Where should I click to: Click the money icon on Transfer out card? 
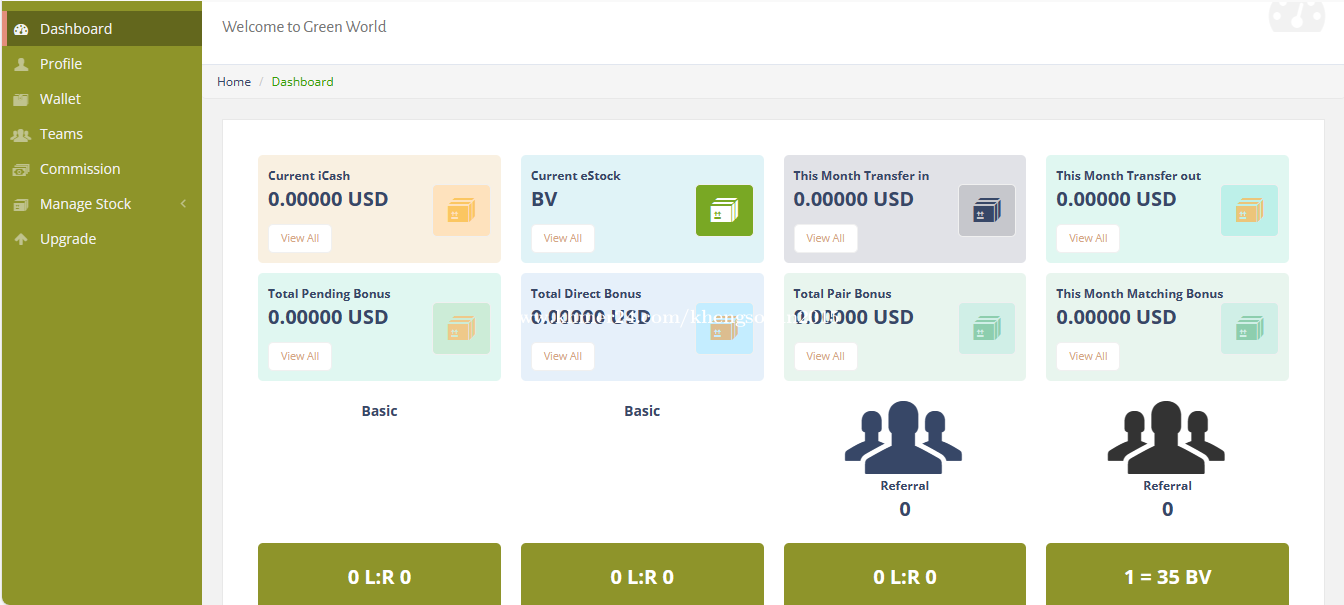tap(1249, 210)
